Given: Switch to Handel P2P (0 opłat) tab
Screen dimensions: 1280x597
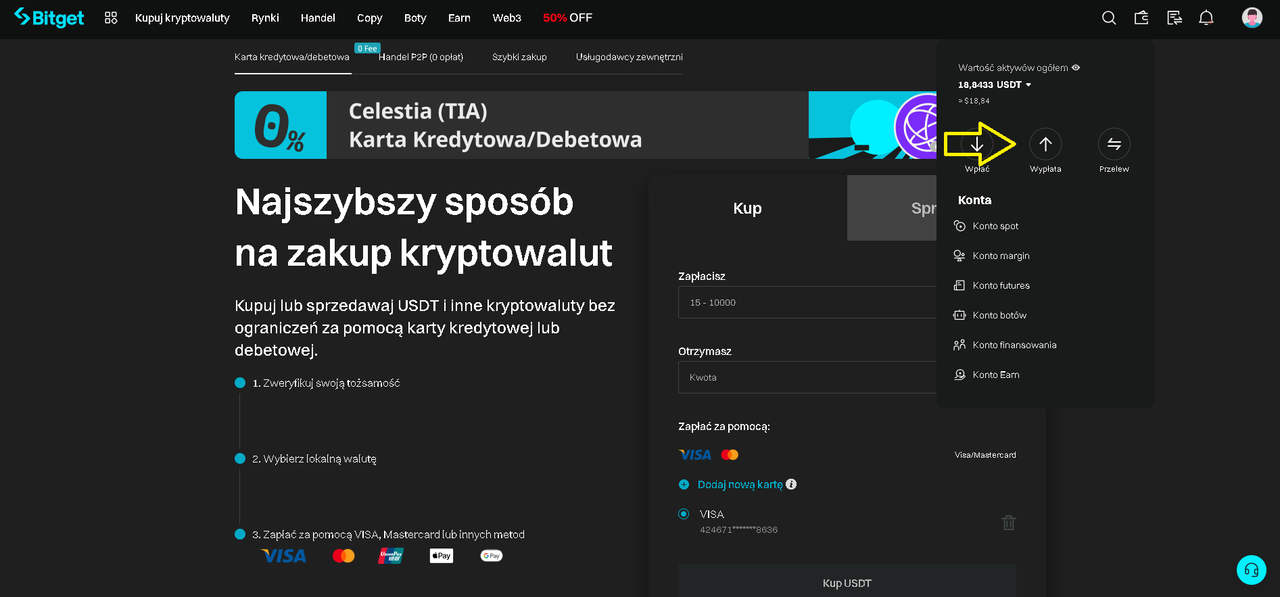Looking at the screenshot, I should (x=421, y=57).
